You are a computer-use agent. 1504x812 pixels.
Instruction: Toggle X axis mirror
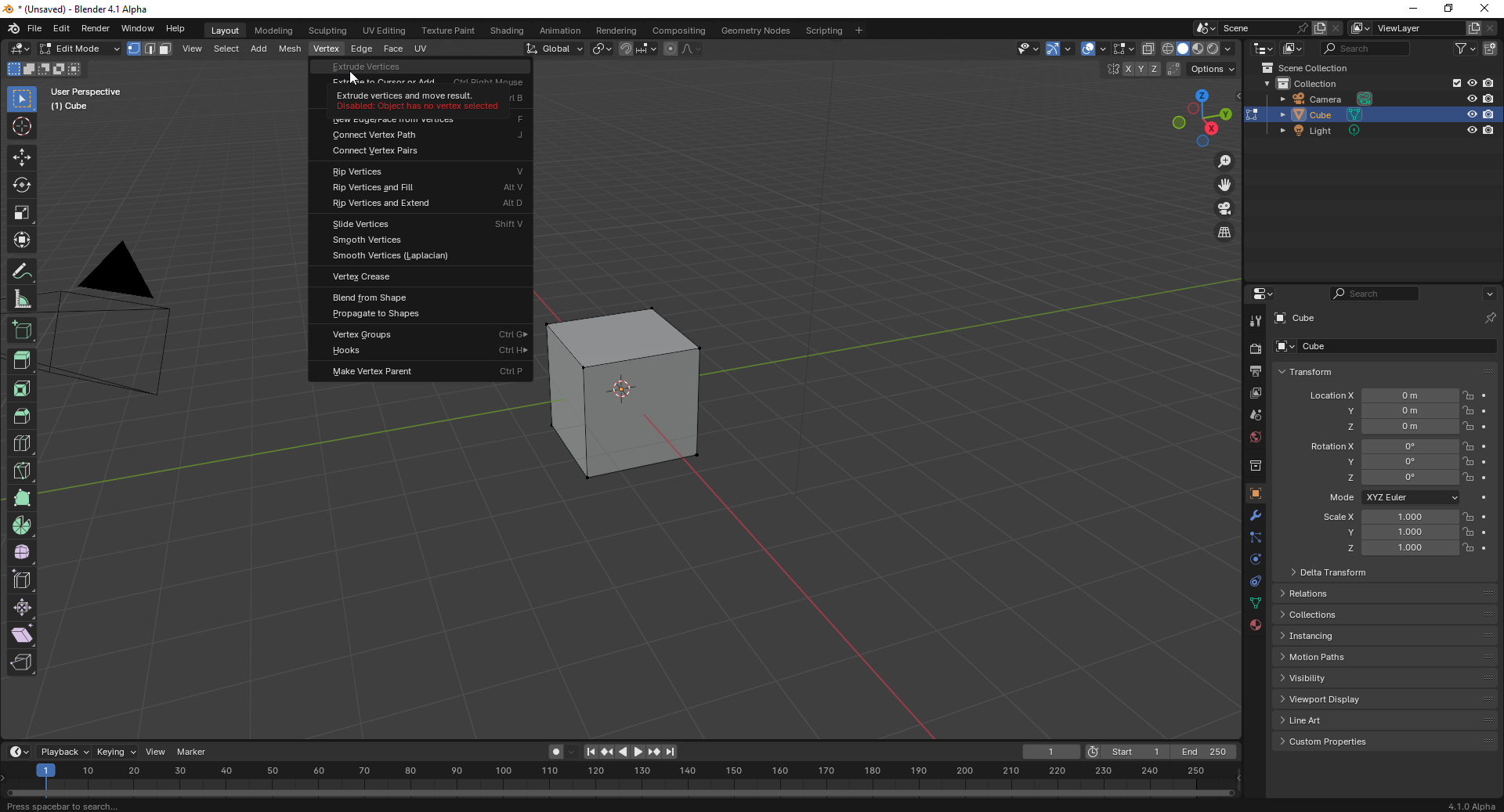(x=1128, y=69)
